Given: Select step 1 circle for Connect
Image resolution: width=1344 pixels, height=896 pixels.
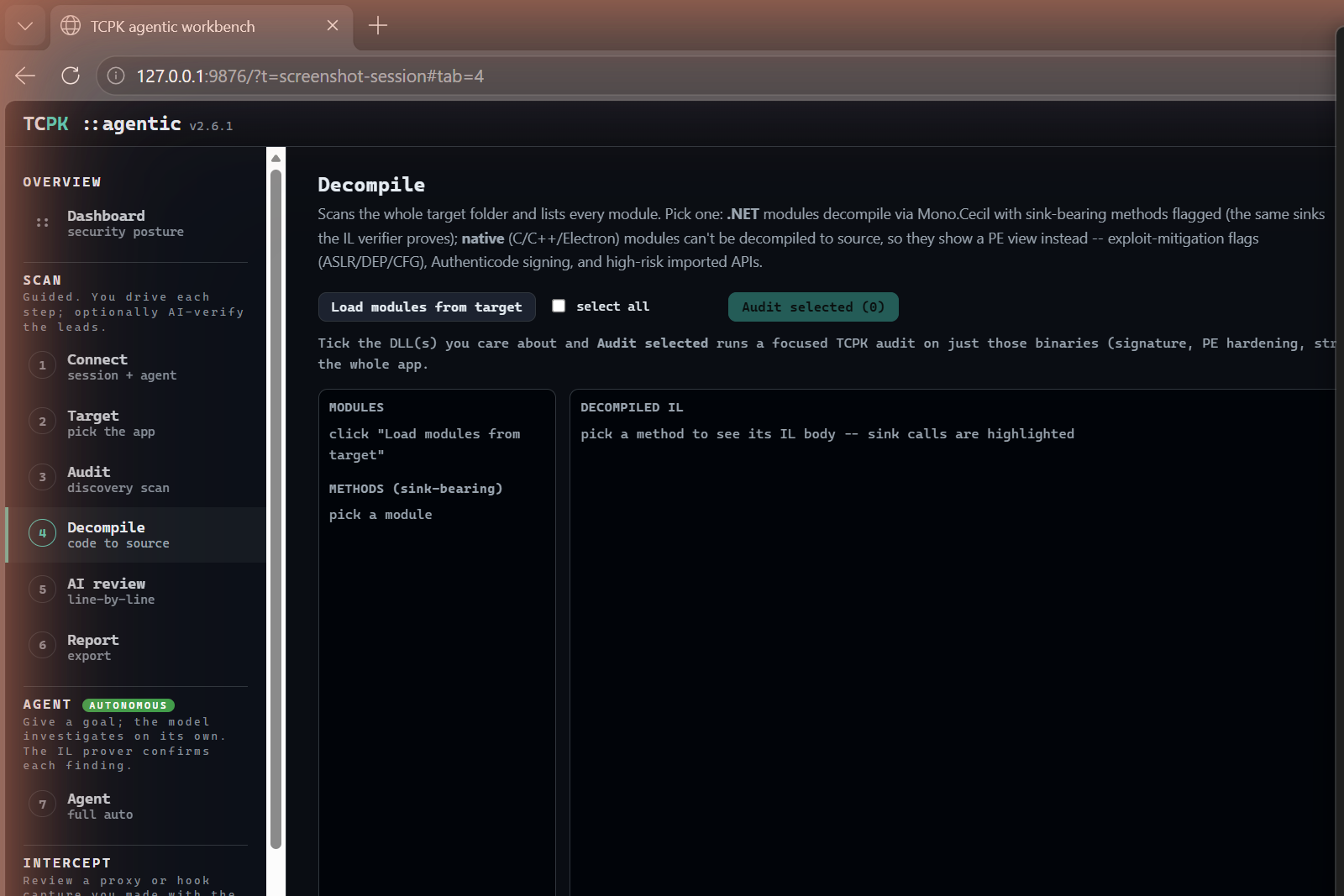Looking at the screenshot, I should (42, 365).
